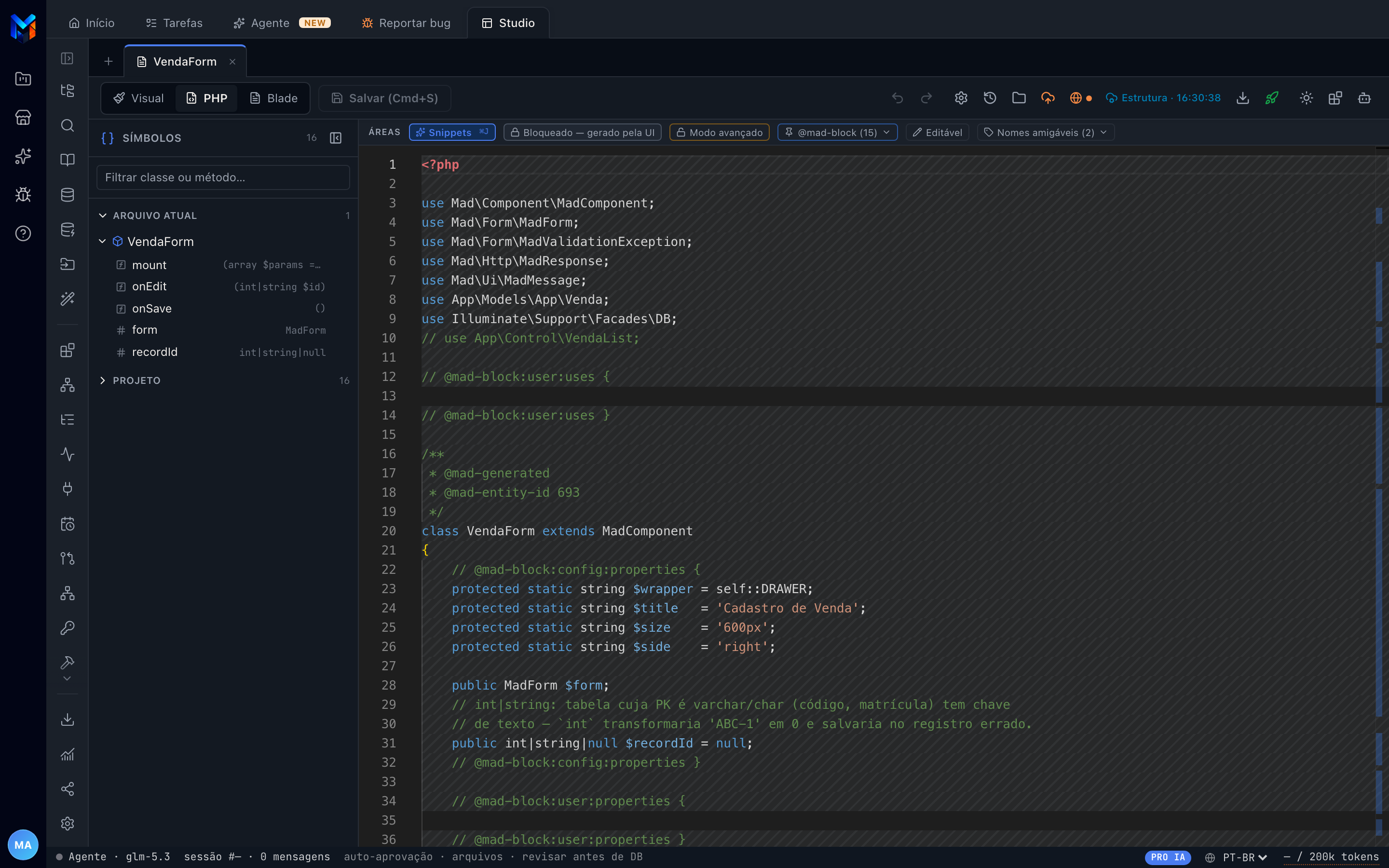Open settings gear in editor toolbar
The height and width of the screenshot is (868, 1389).
click(x=961, y=98)
